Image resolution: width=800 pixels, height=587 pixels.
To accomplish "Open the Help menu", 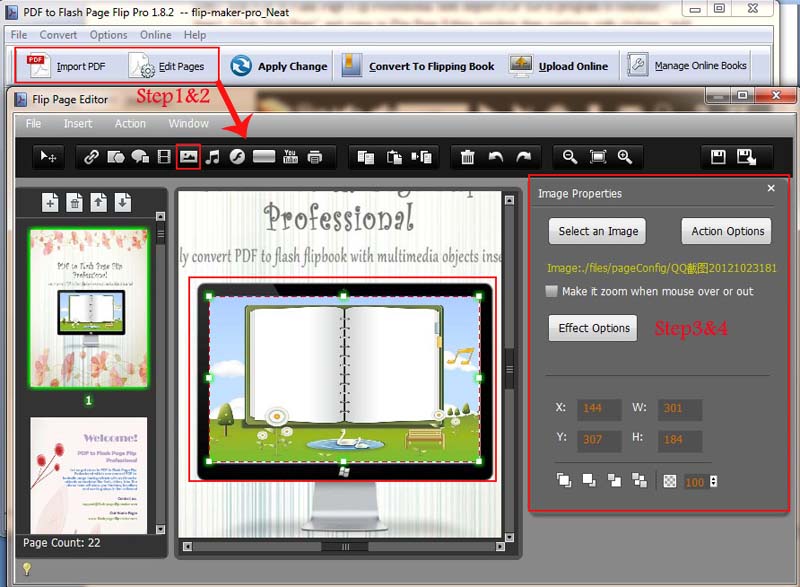I will (x=195, y=35).
